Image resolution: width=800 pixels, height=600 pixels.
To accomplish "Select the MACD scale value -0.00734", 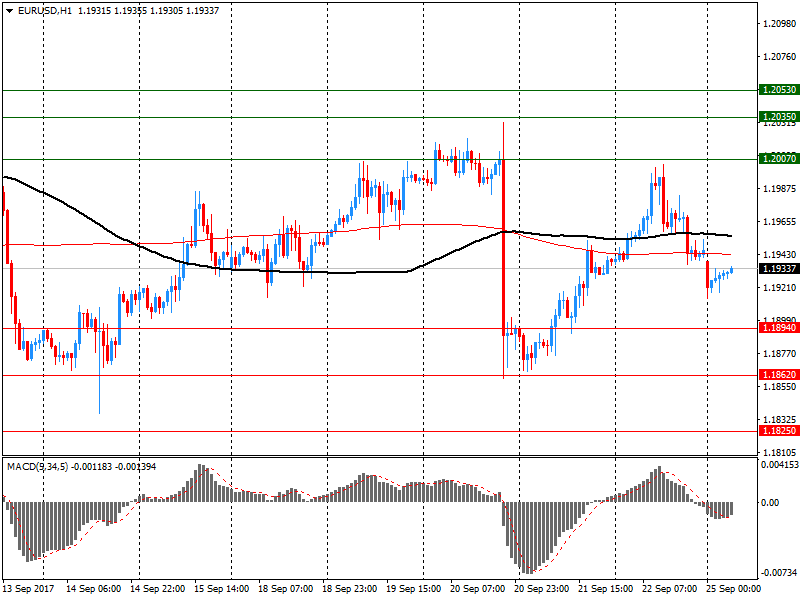I will tap(779, 572).
